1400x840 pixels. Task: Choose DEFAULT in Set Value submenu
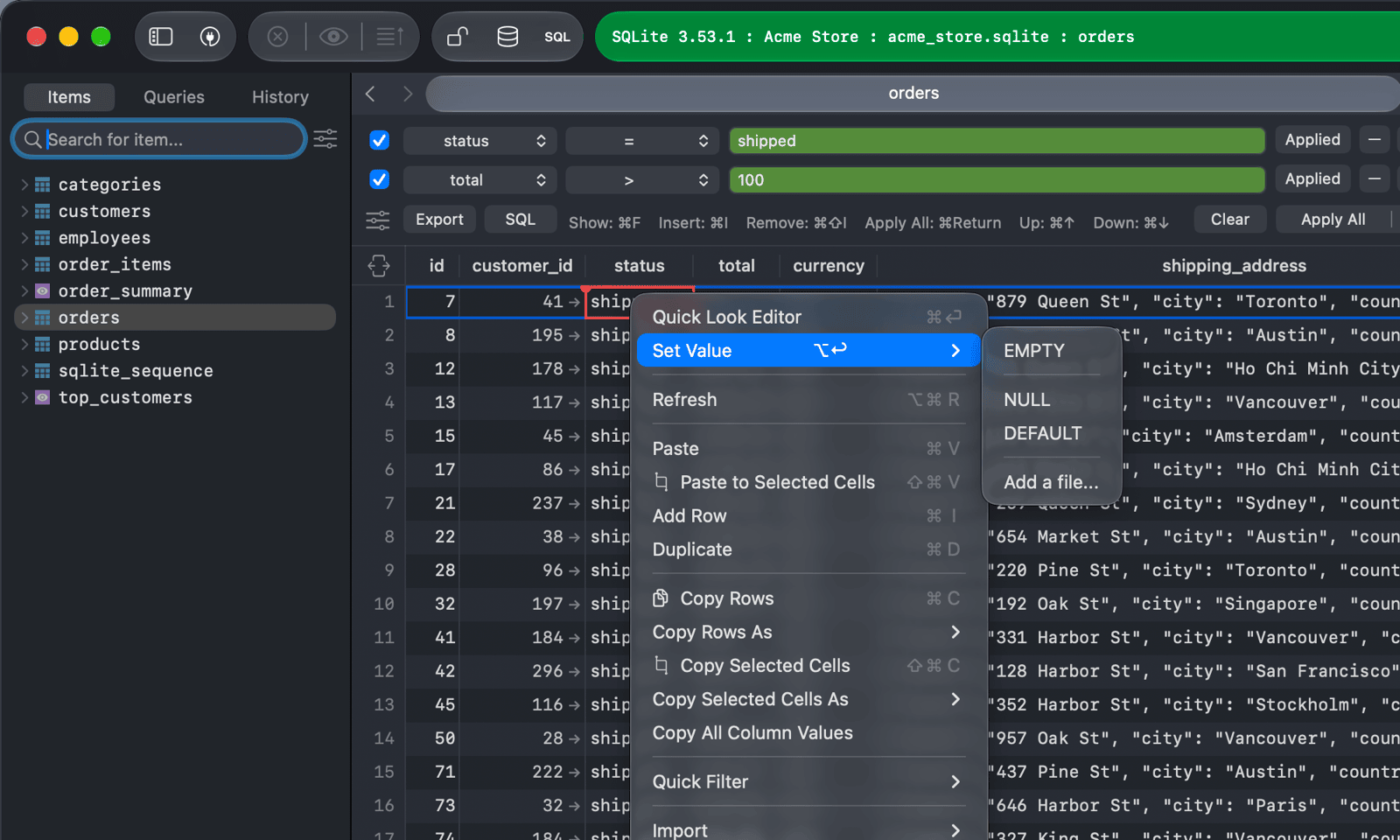pyautogui.click(x=1052, y=433)
